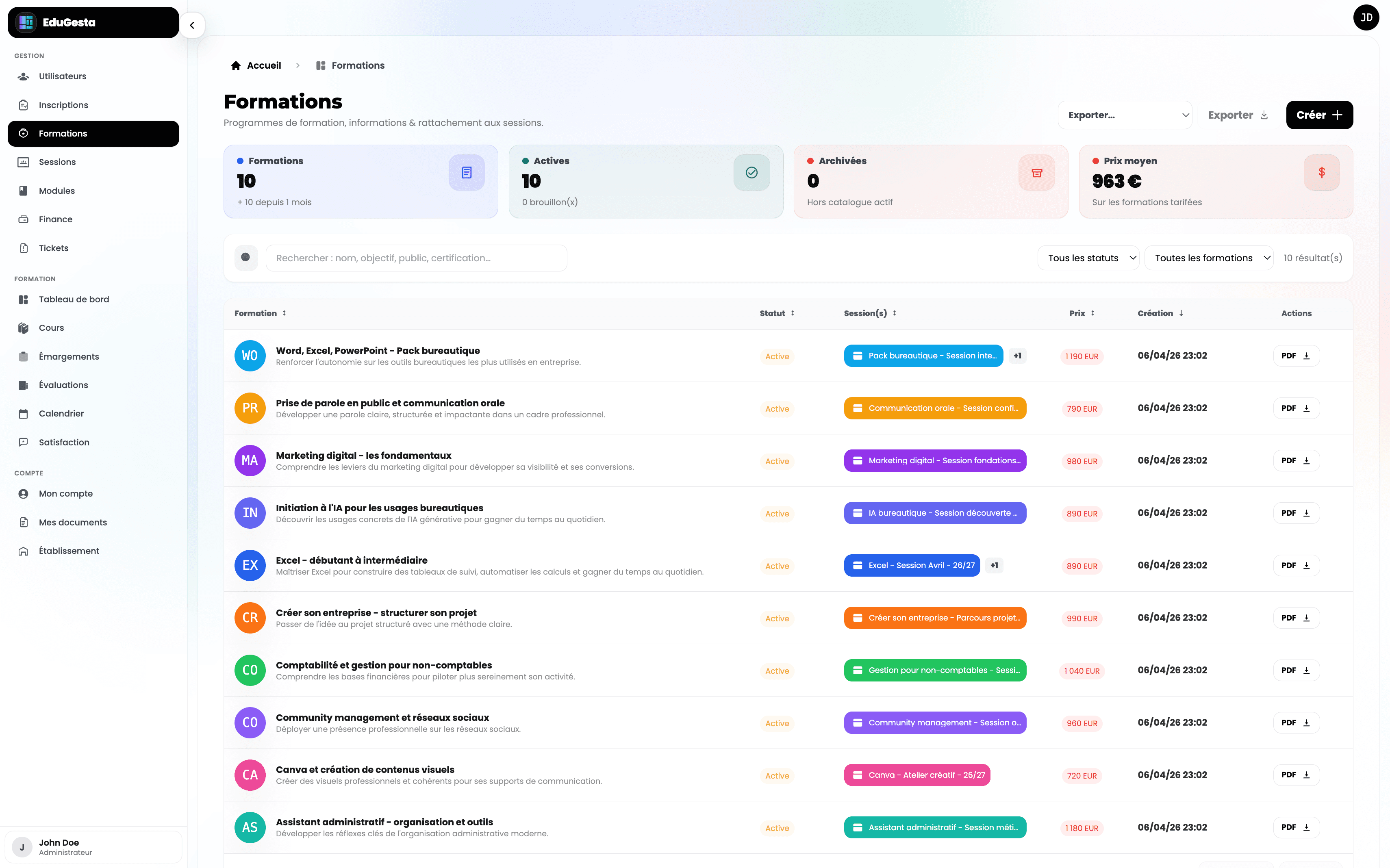This screenshot has width=1390, height=868.
Task: Click the EduGesta logo icon
Action: [26, 22]
